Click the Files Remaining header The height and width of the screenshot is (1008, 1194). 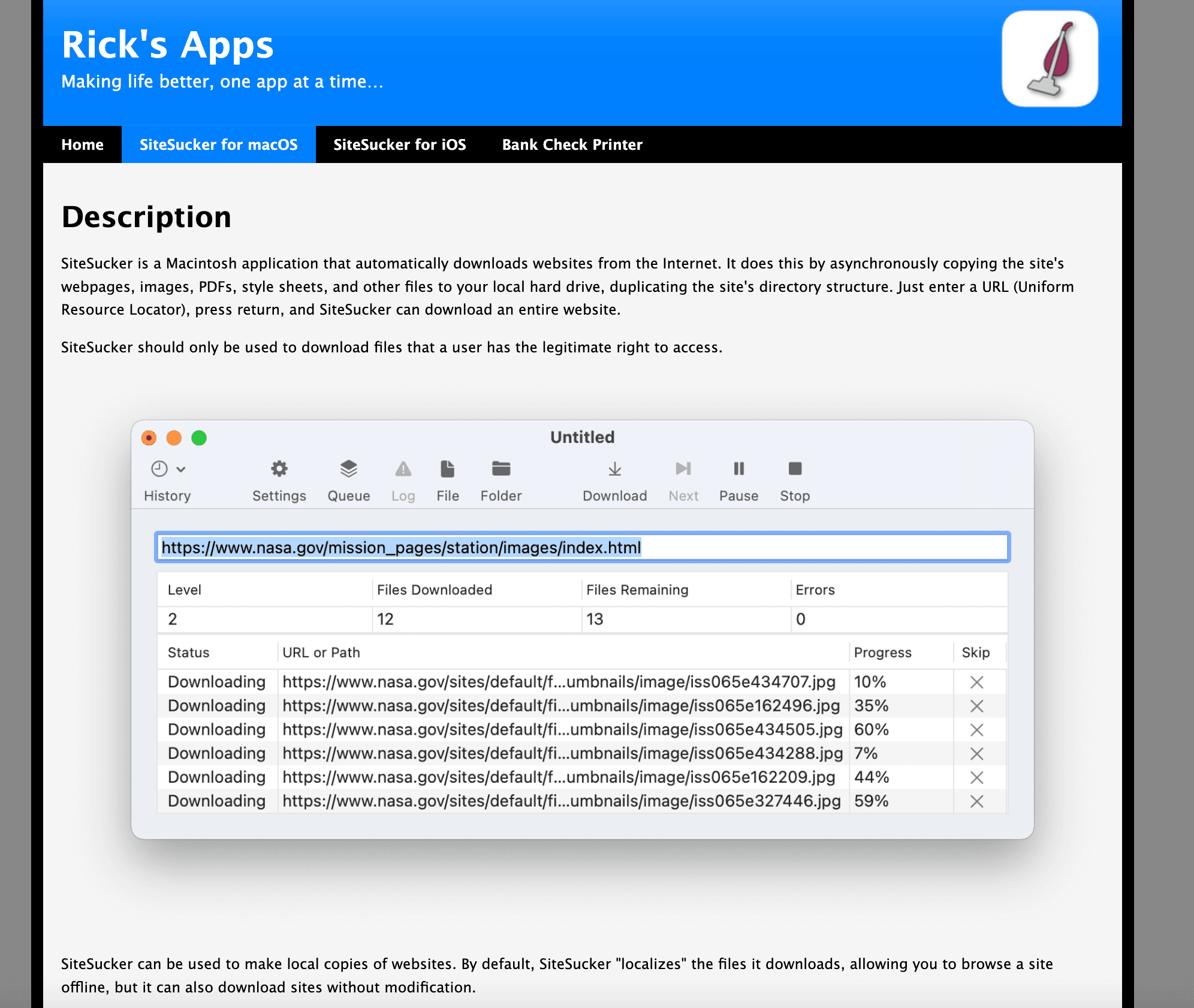[x=637, y=590]
